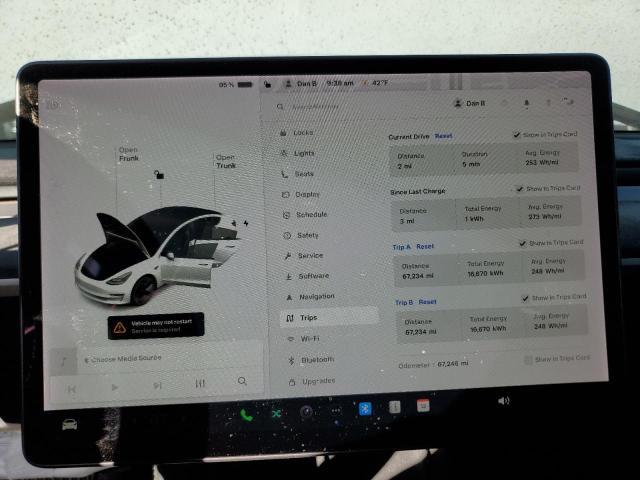Open the Navigation settings menu
The image size is (640, 480).
click(311, 297)
